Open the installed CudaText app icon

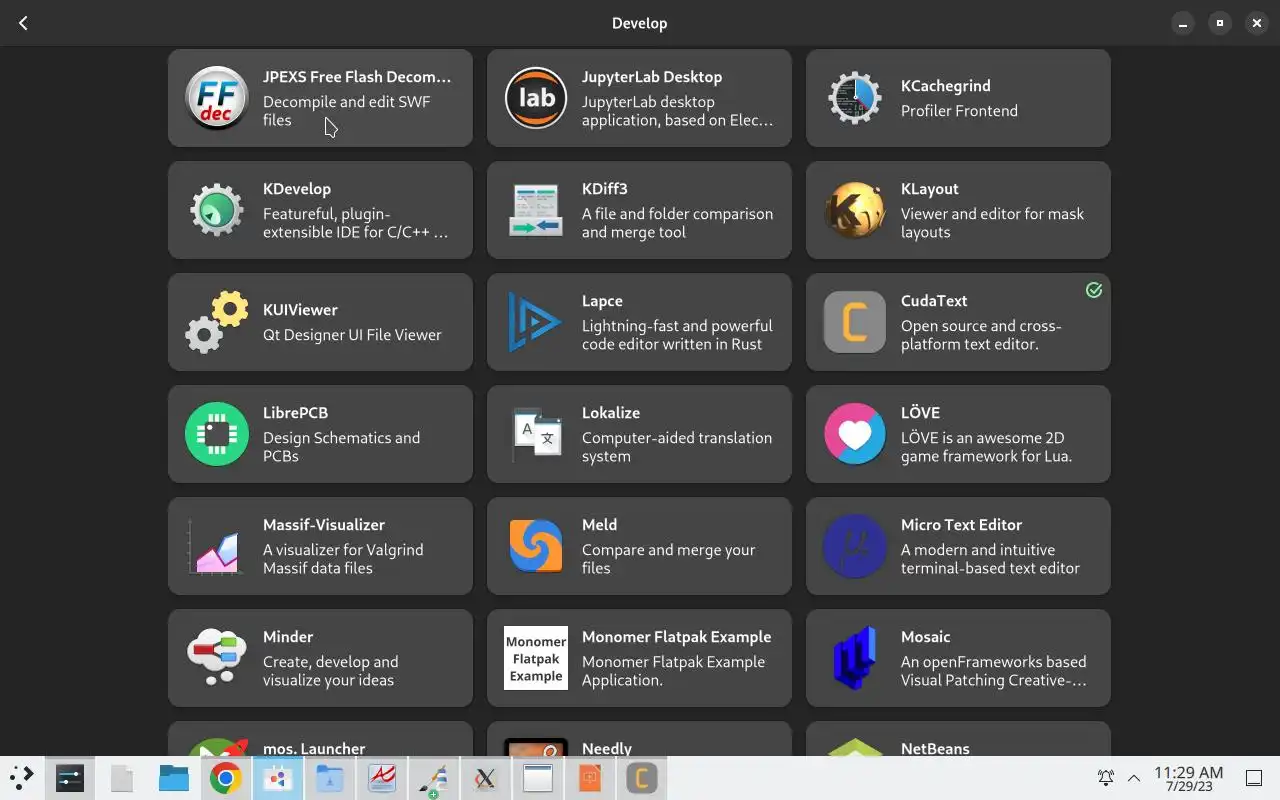tap(855, 322)
